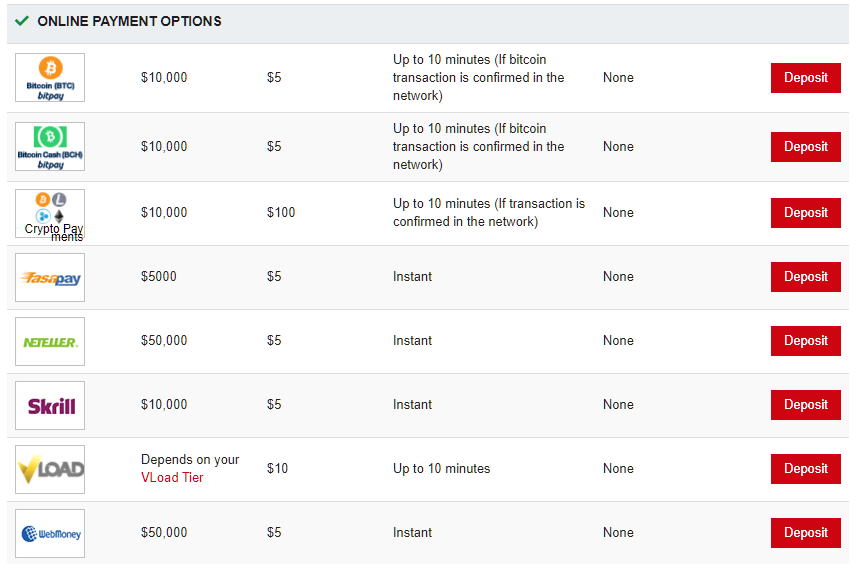Viewport: 857px width, 568px height.
Task: Open the VLoad Tier link
Action: (172, 477)
